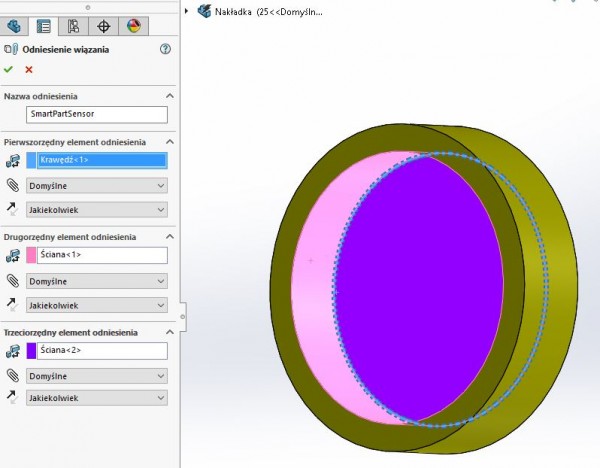Open the DimXpertManager tab
The height and width of the screenshot is (468, 600).
pos(103,26)
